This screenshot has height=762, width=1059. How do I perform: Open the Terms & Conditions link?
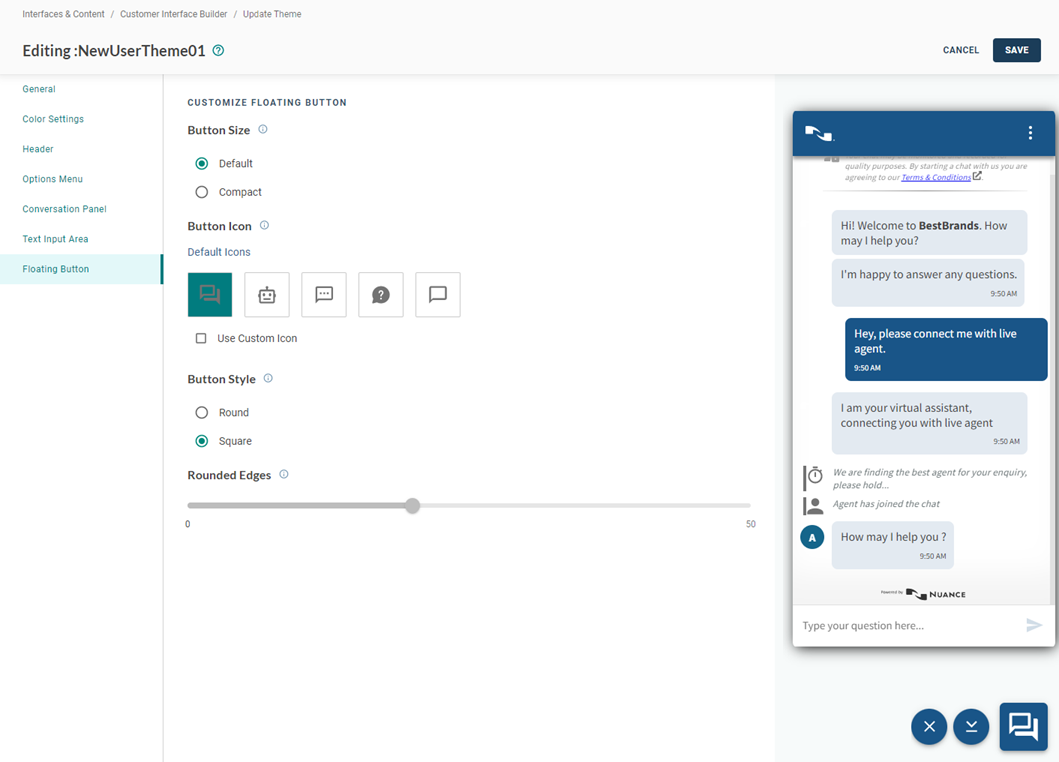(935, 177)
